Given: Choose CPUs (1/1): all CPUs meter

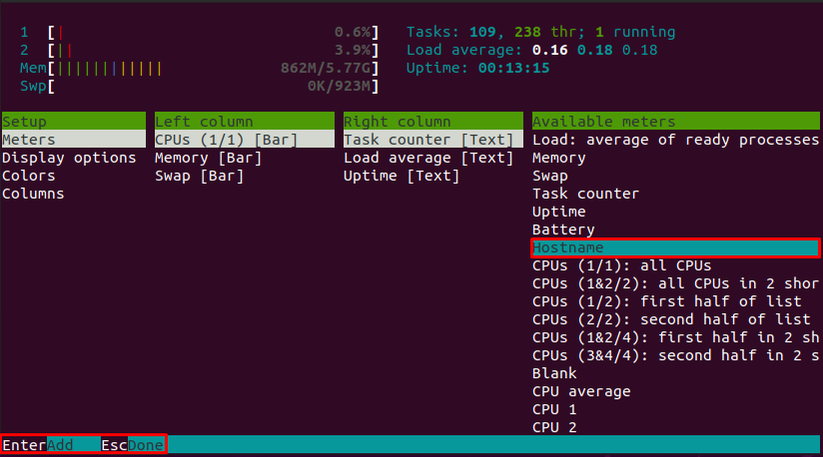Looking at the screenshot, I should [622, 265].
